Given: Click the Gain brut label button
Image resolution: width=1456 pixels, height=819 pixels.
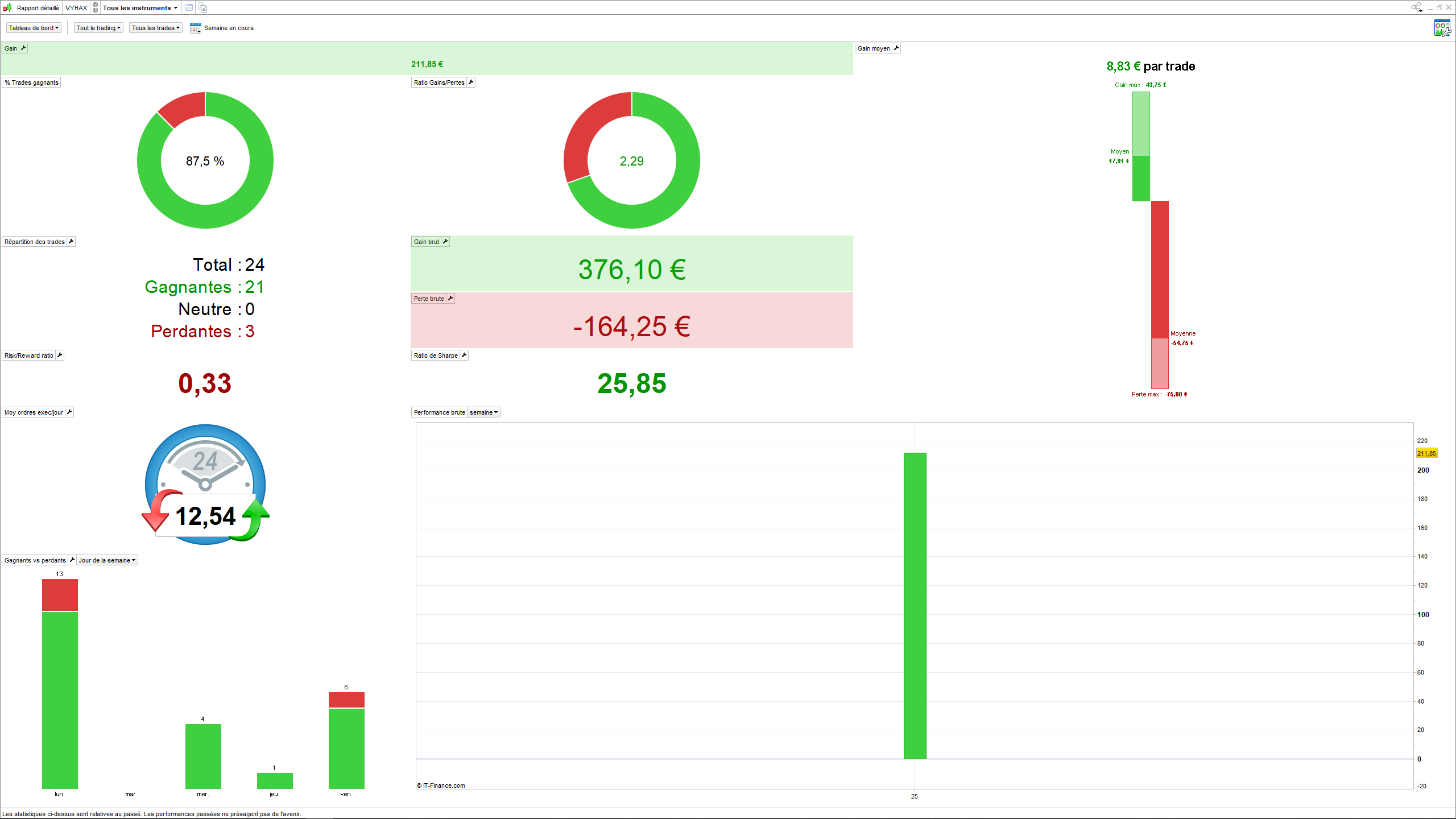Looking at the screenshot, I should tap(426, 242).
